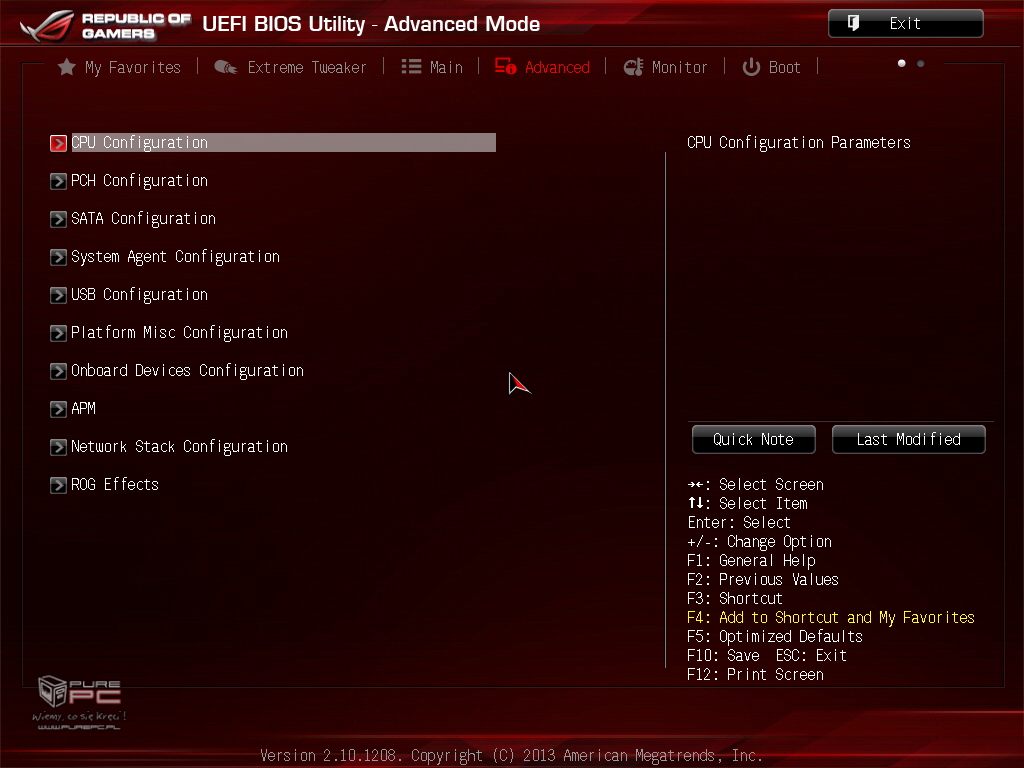Click the Main tab list icon

[411, 67]
